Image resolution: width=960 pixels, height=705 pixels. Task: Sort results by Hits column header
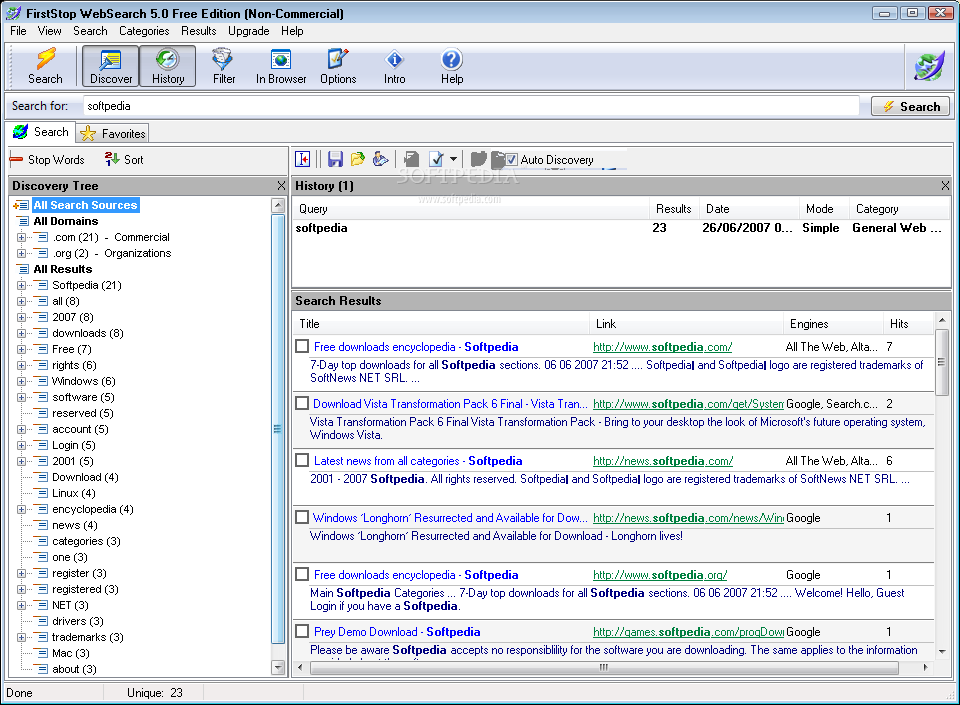coord(908,324)
